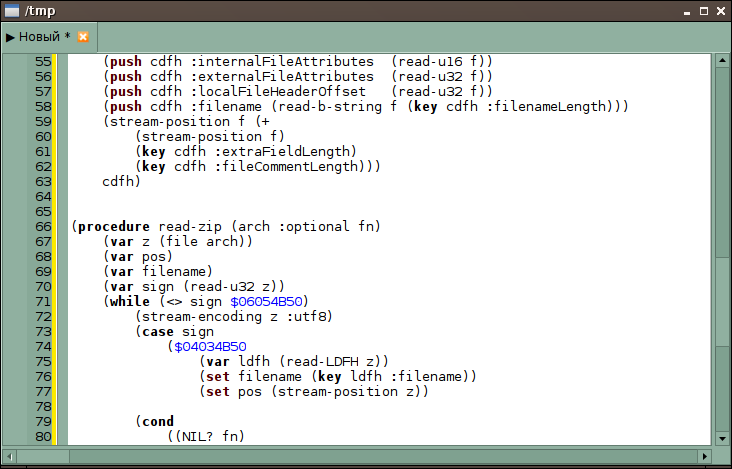
Task: Click line number 71 in the gutter
Action: pos(42,301)
